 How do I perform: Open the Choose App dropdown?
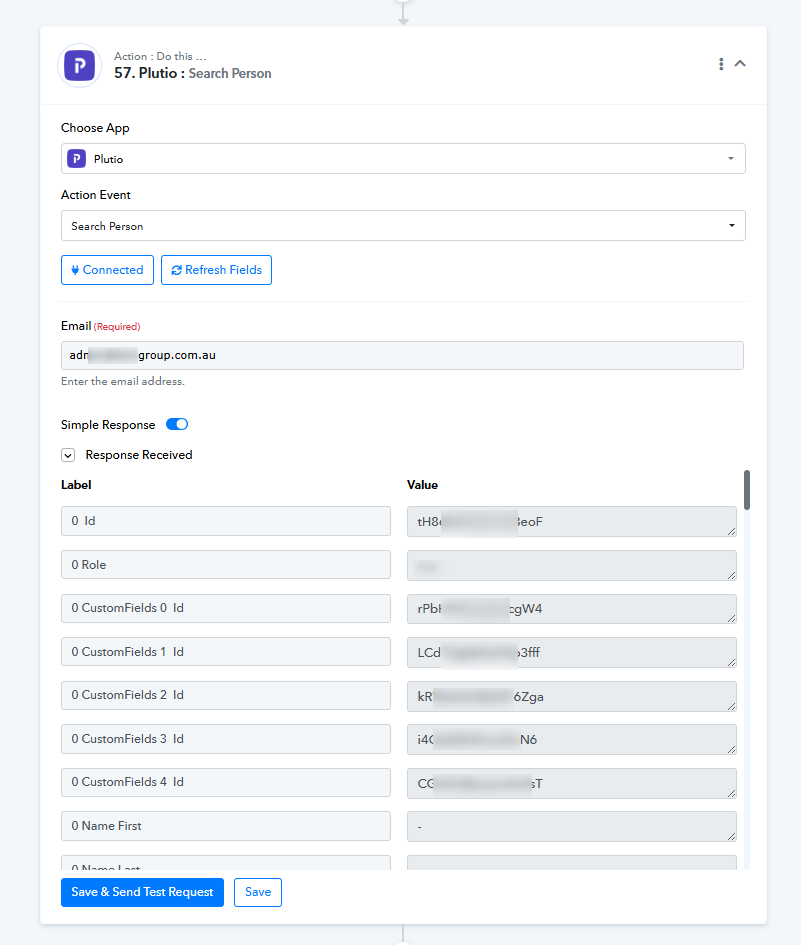(403, 159)
